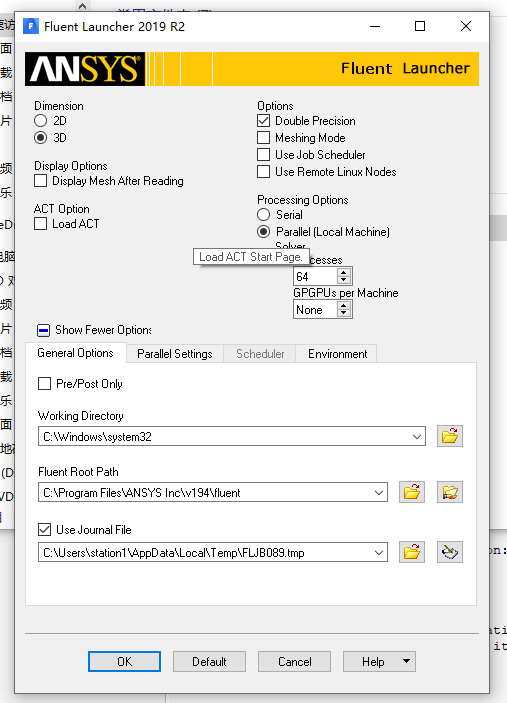507x703 pixels.
Task: Open the Environment tab
Action: (x=338, y=354)
